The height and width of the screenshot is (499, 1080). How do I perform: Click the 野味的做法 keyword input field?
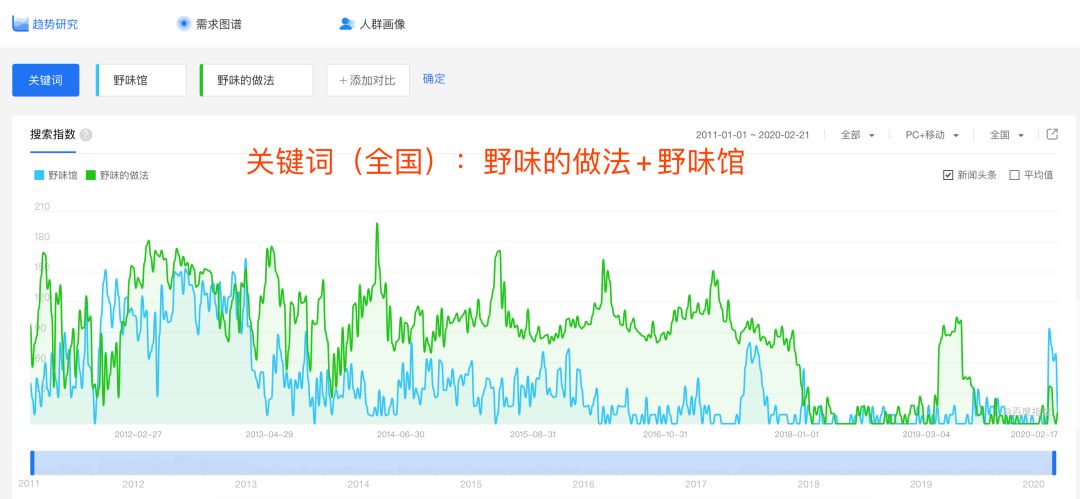(256, 80)
